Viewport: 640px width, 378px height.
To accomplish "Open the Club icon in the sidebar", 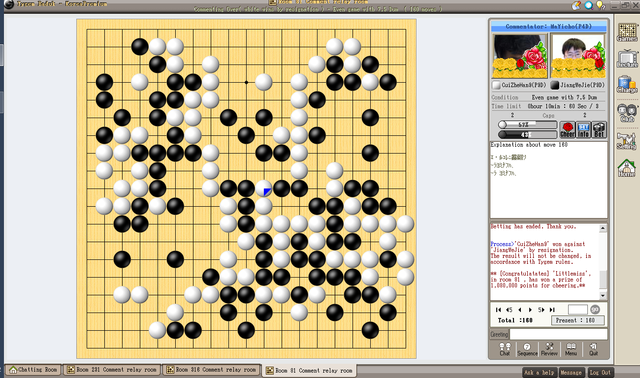I will (627, 113).
